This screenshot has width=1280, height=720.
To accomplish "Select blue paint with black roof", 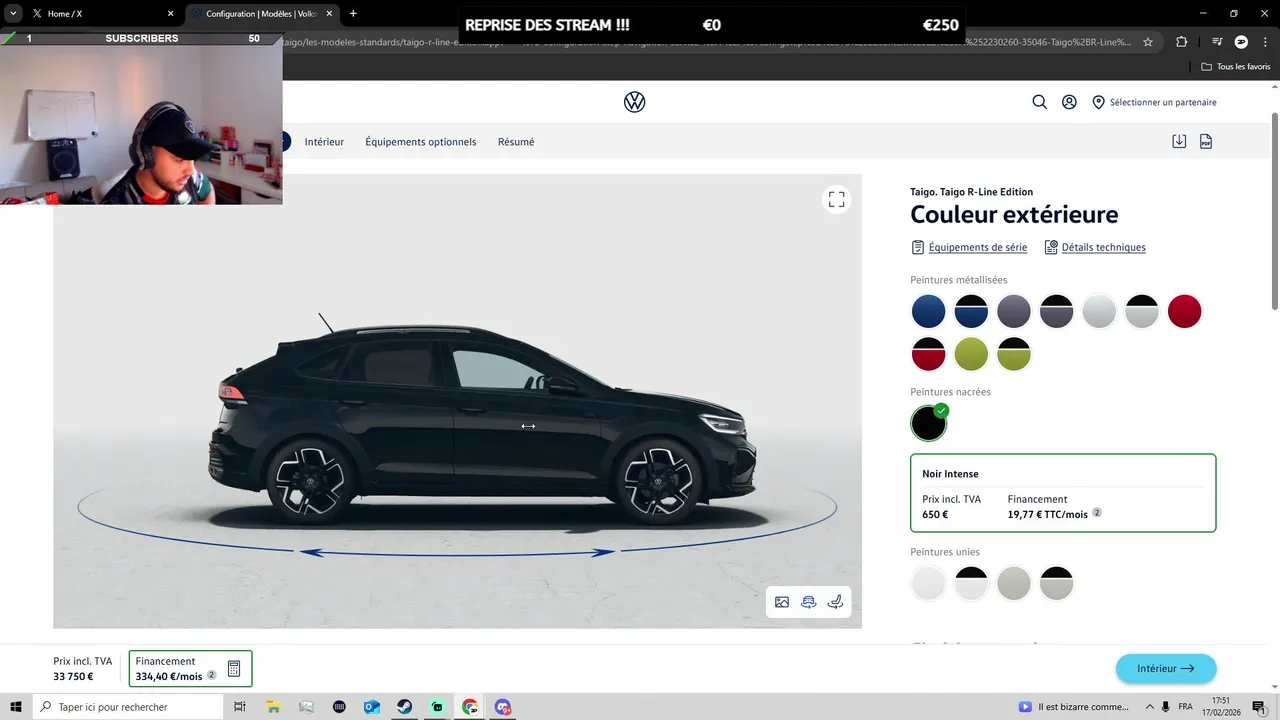I will click(x=971, y=311).
